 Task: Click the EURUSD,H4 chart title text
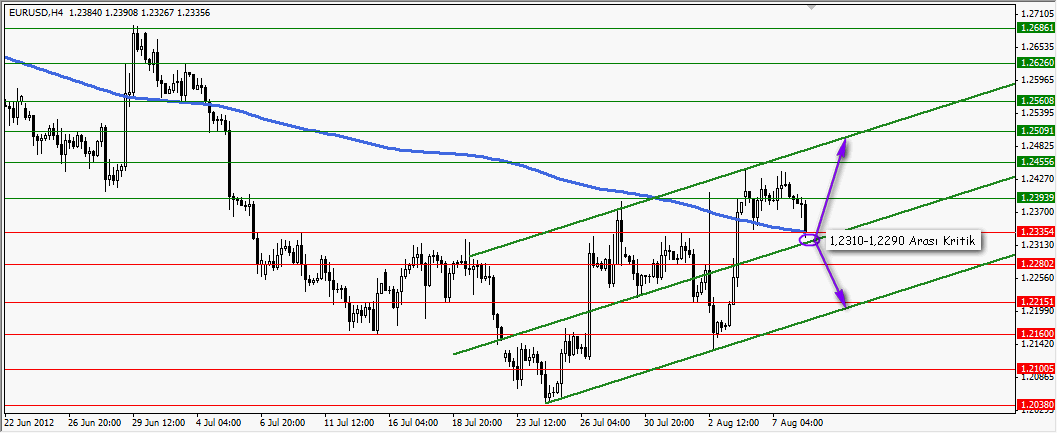[36, 13]
